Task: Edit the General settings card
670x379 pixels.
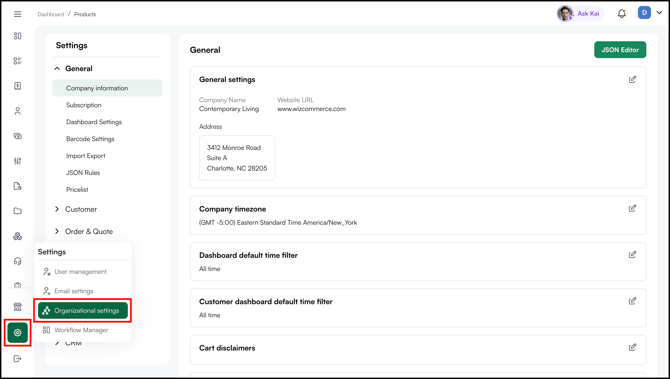Action: [x=632, y=79]
